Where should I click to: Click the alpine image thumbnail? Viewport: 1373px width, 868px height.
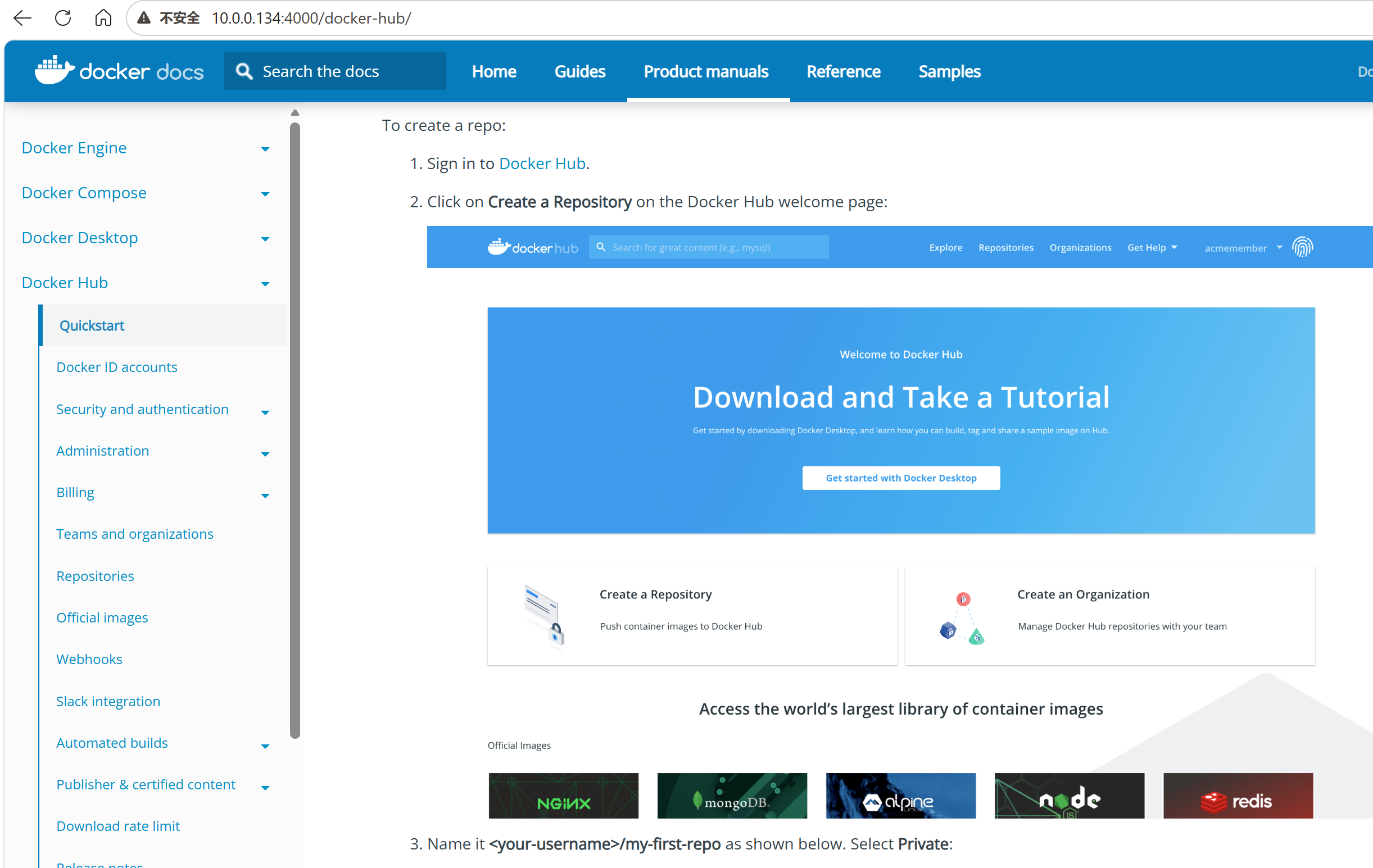(x=901, y=796)
